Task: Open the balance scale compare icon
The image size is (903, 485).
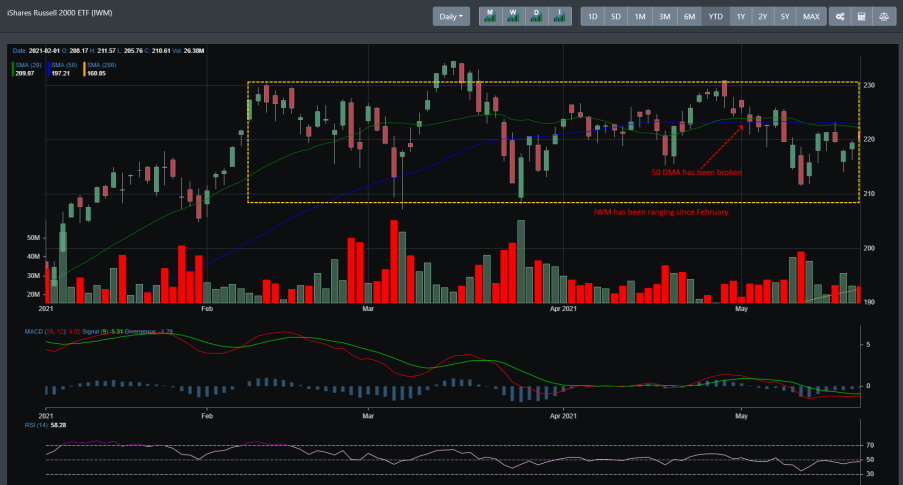Action: tap(884, 17)
